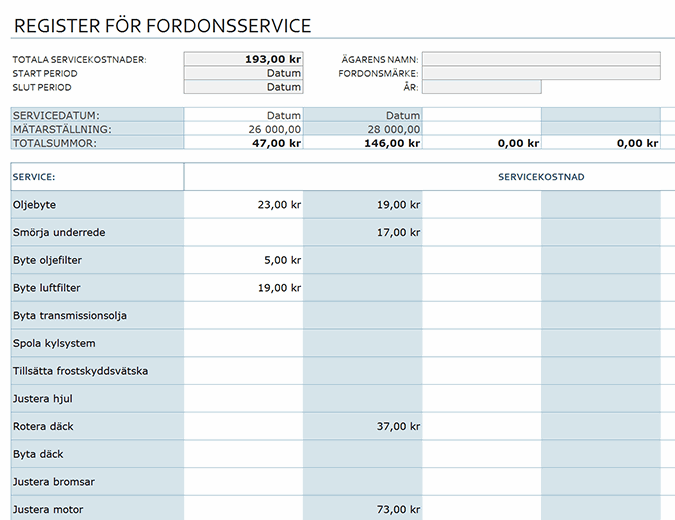
Task: Click the 47,00 kr totalsummor cell
Action: (x=243, y=143)
